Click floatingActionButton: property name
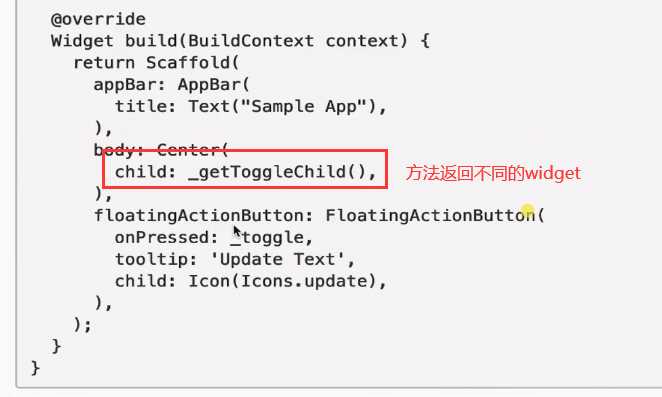This screenshot has width=662, height=397. click(203, 215)
